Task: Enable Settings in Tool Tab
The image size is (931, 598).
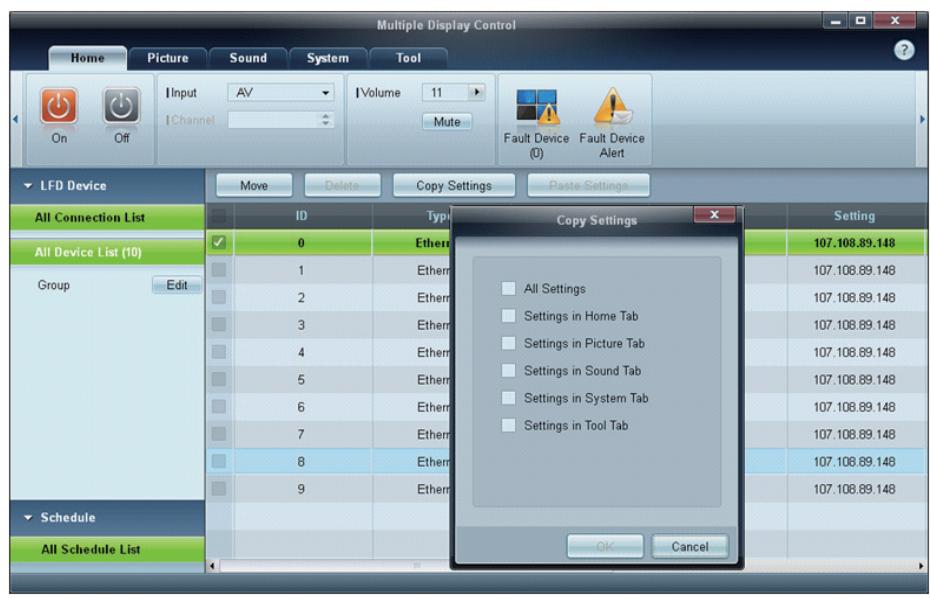Action: click(508, 425)
